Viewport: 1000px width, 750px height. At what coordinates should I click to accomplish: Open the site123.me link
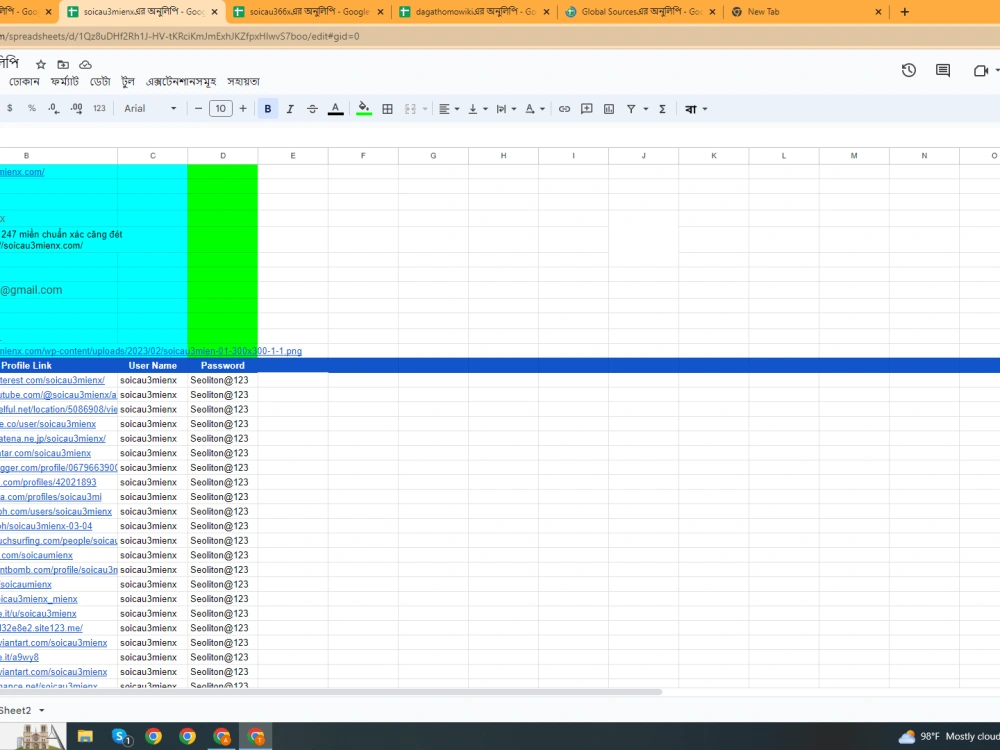[x=41, y=628]
